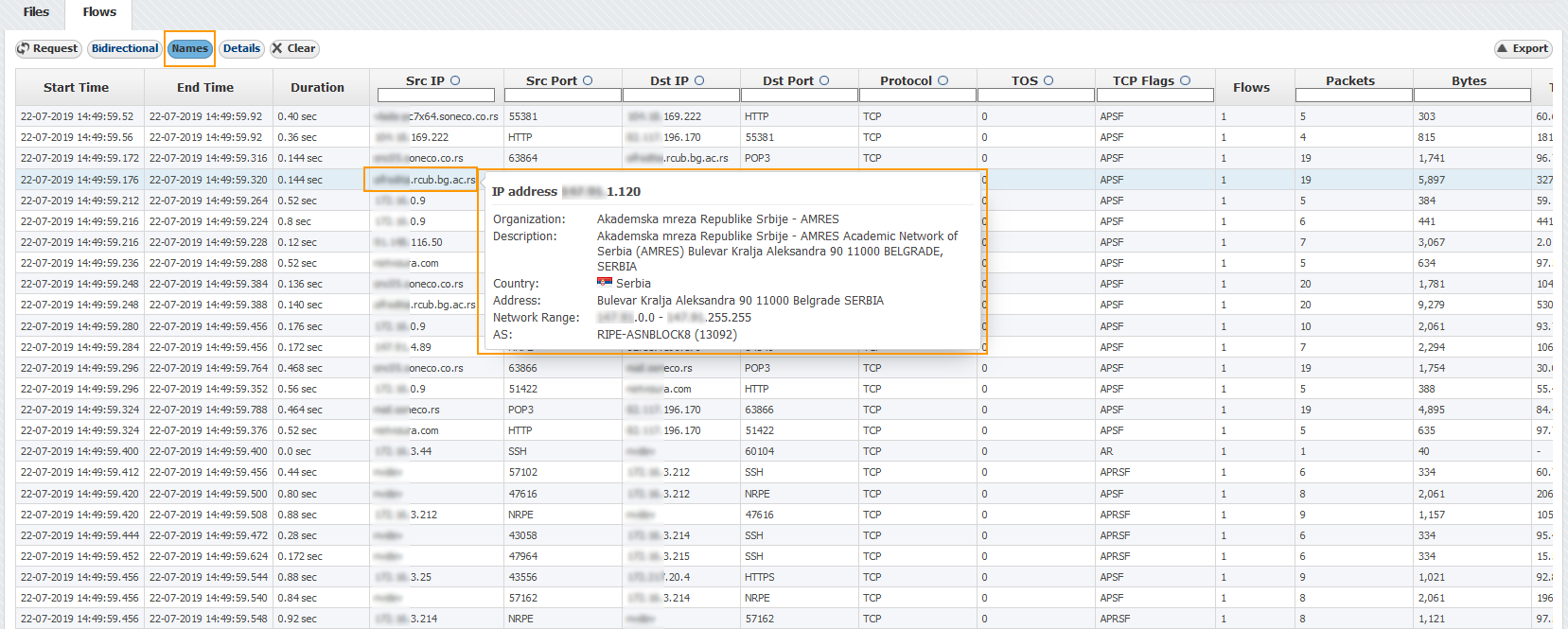Viewport: 1568px width, 629px height.
Task: Click the circle icon beside Src IP
Action: point(455,80)
